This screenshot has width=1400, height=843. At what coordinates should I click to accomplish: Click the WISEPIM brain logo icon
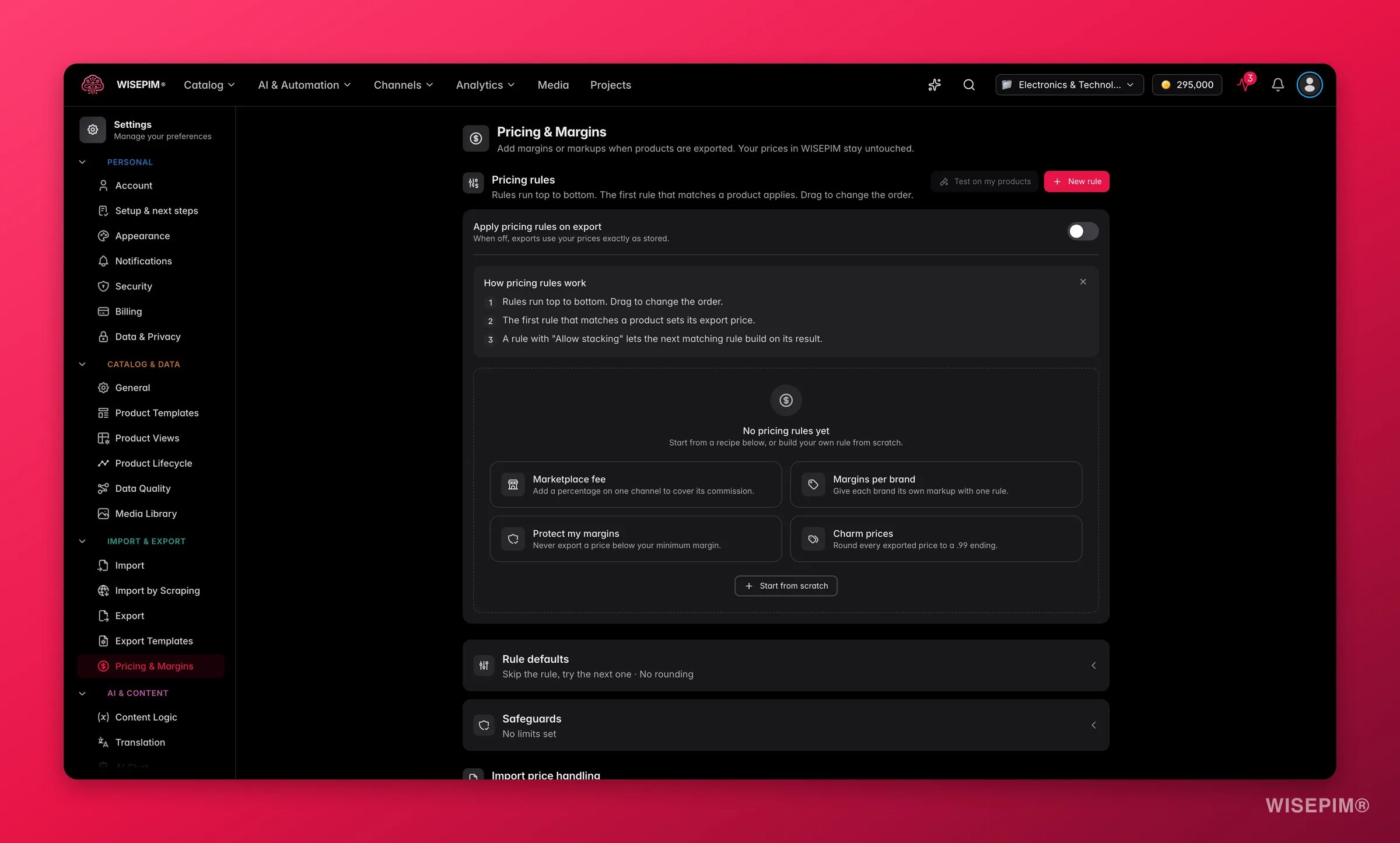click(x=93, y=85)
